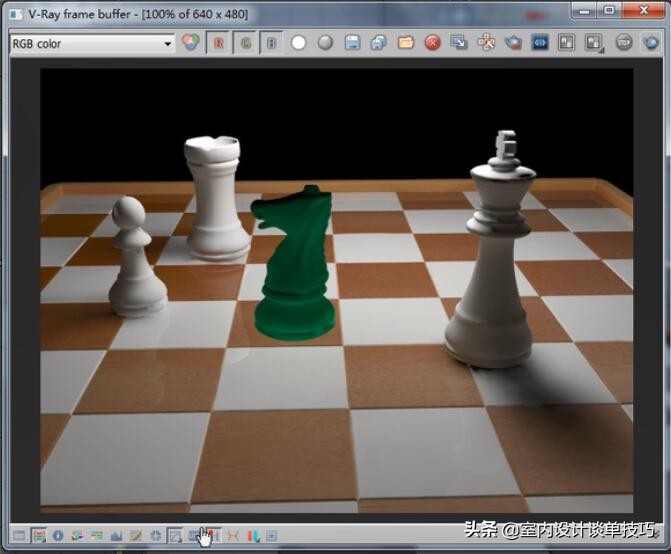Viewport: 671px width, 554px height.
Task: Close the V-Ray frame buffer window
Action: pyautogui.click(x=644, y=10)
